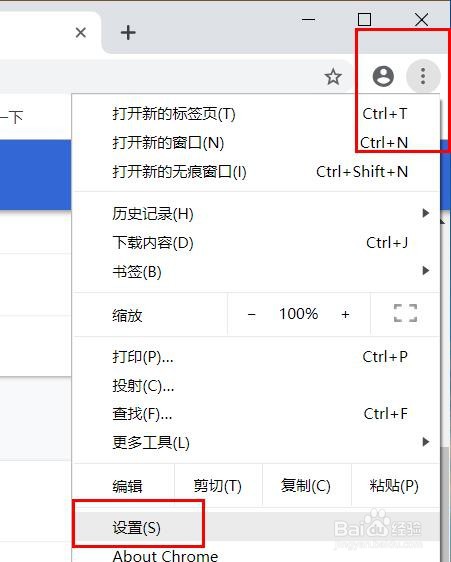
Task: Click the three-dot Chrome menu button
Action: (423, 76)
